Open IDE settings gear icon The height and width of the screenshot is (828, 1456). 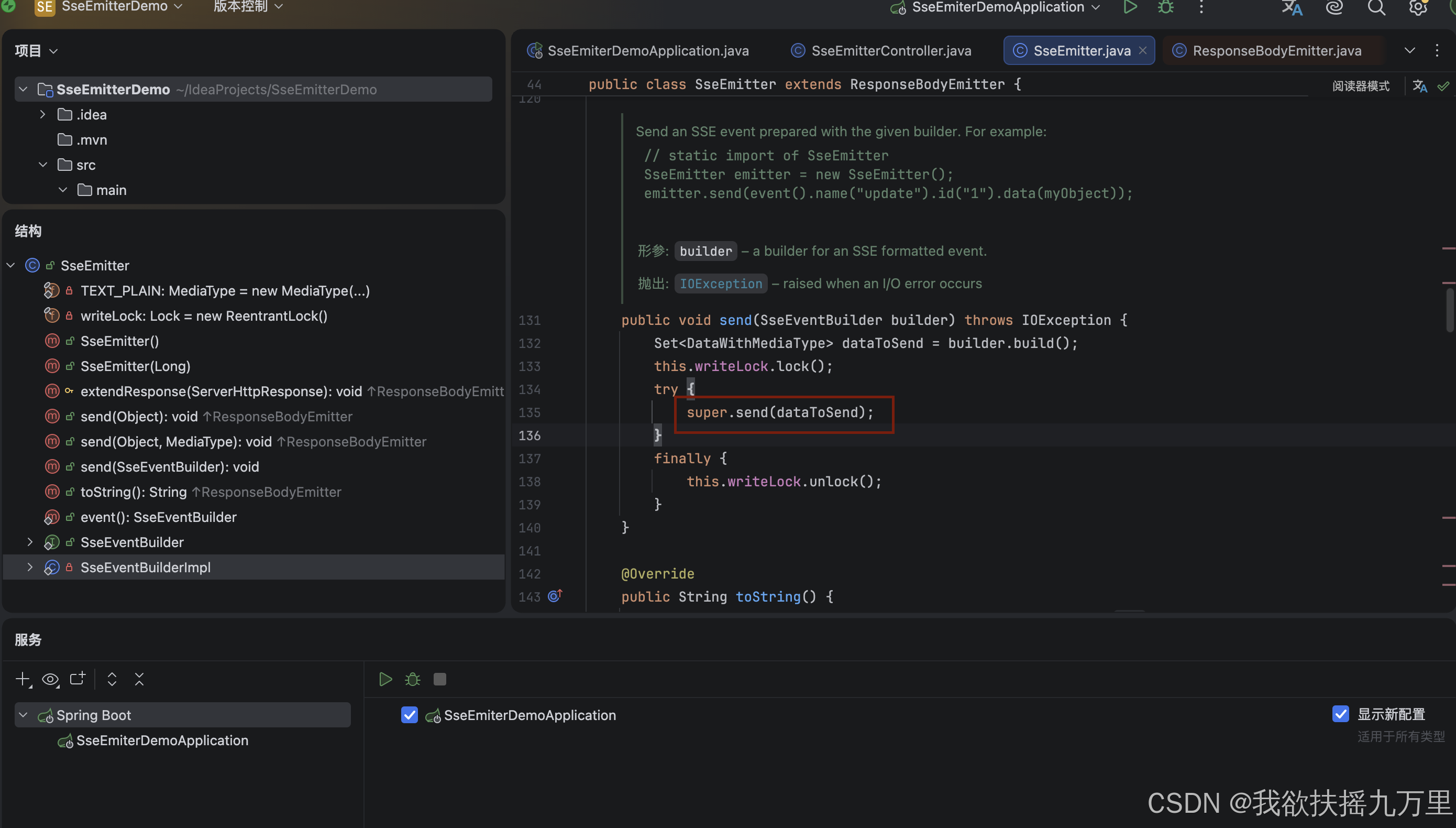coord(1418,7)
